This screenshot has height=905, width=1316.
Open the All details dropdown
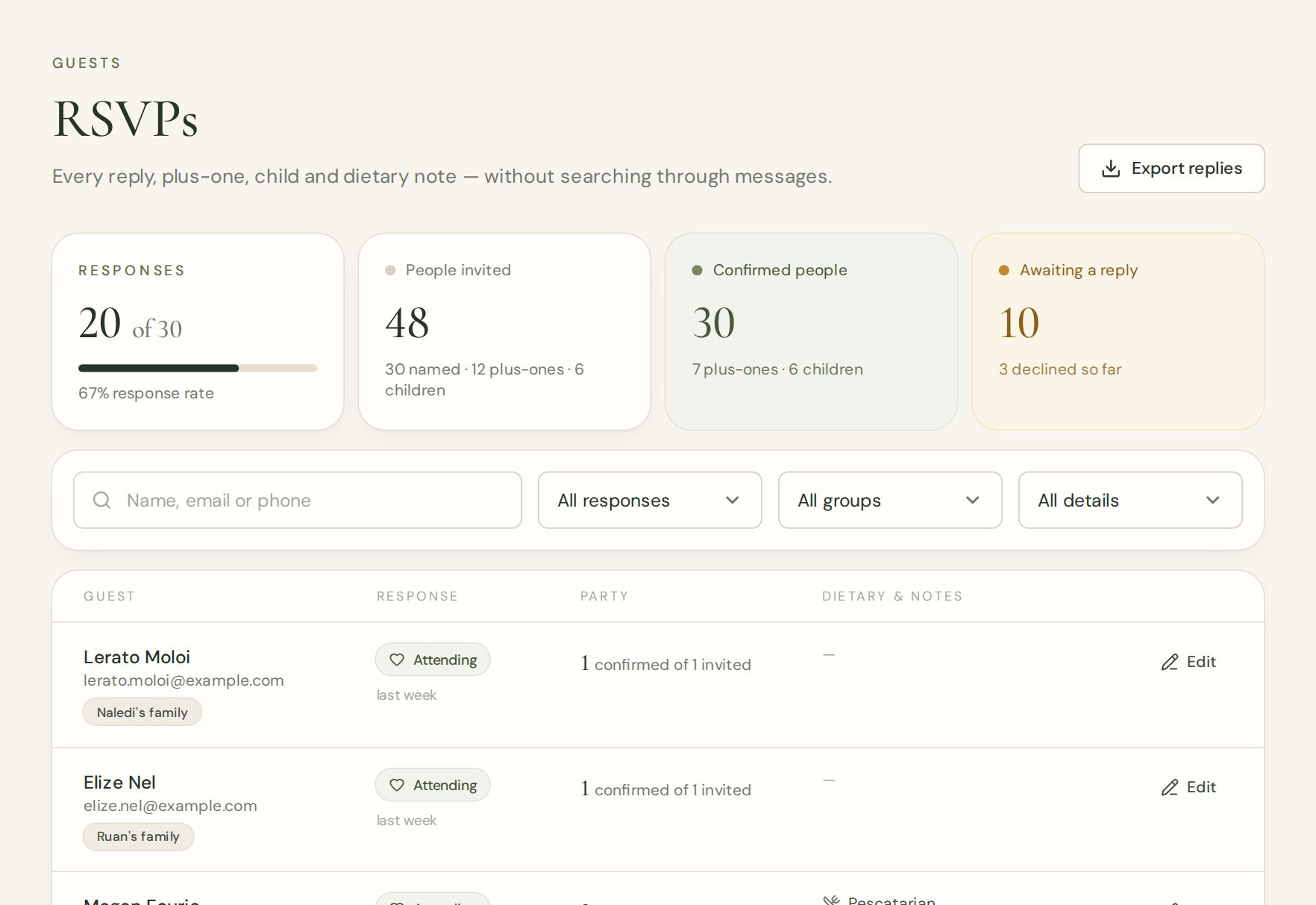click(1130, 500)
